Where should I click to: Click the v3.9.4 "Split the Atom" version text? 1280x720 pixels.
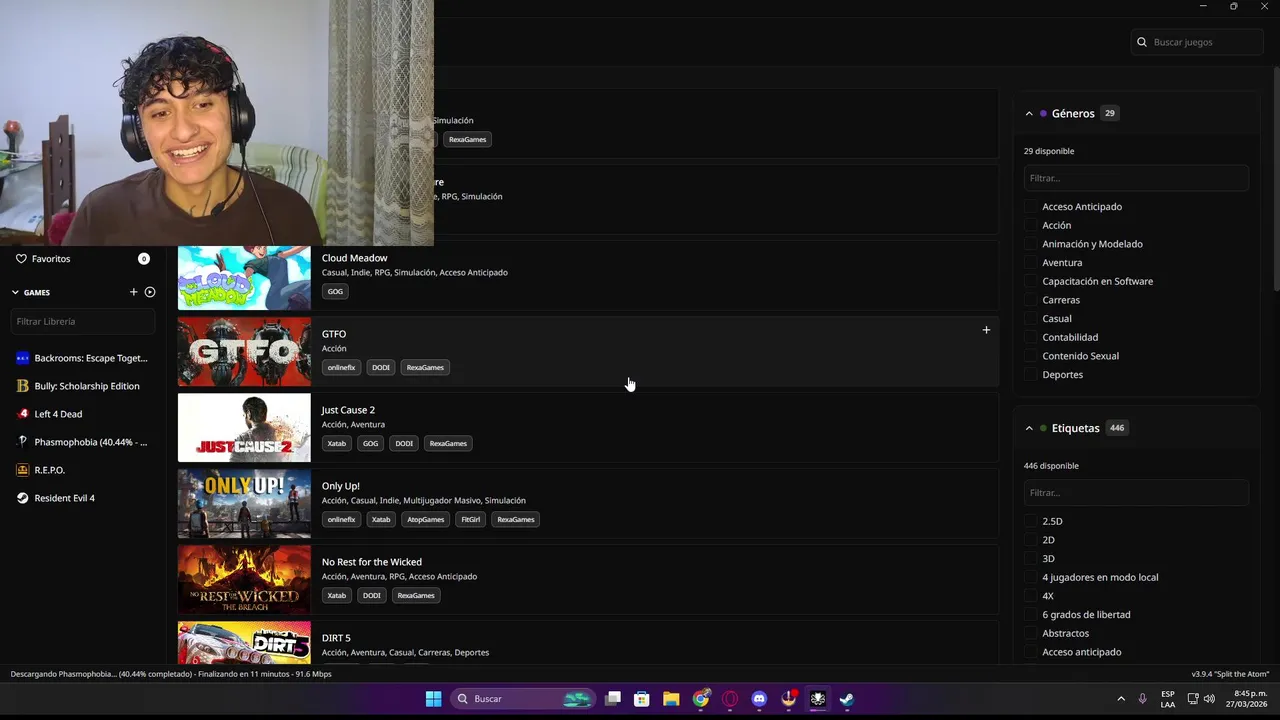1230,674
